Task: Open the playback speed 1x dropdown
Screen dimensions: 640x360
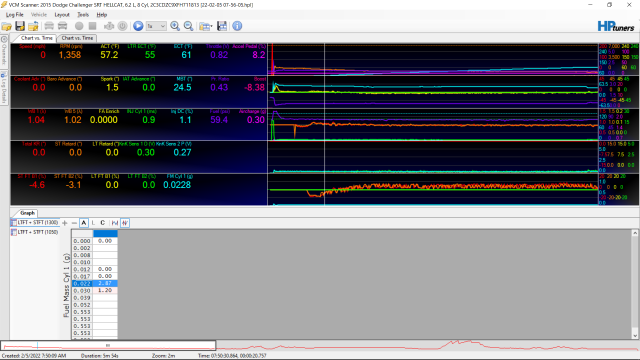Action: (156, 26)
